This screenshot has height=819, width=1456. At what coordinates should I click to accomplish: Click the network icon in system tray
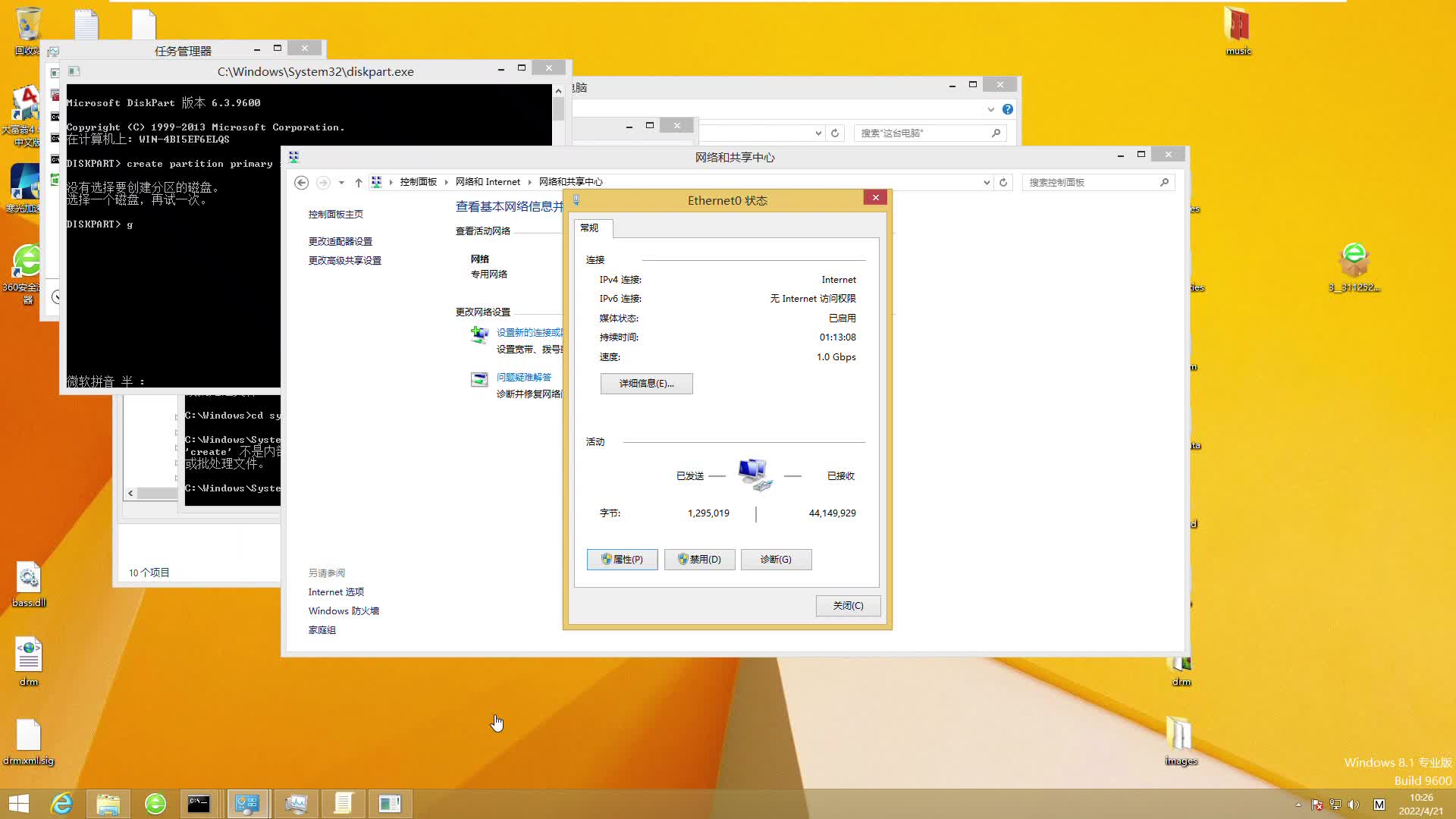pos(1335,805)
